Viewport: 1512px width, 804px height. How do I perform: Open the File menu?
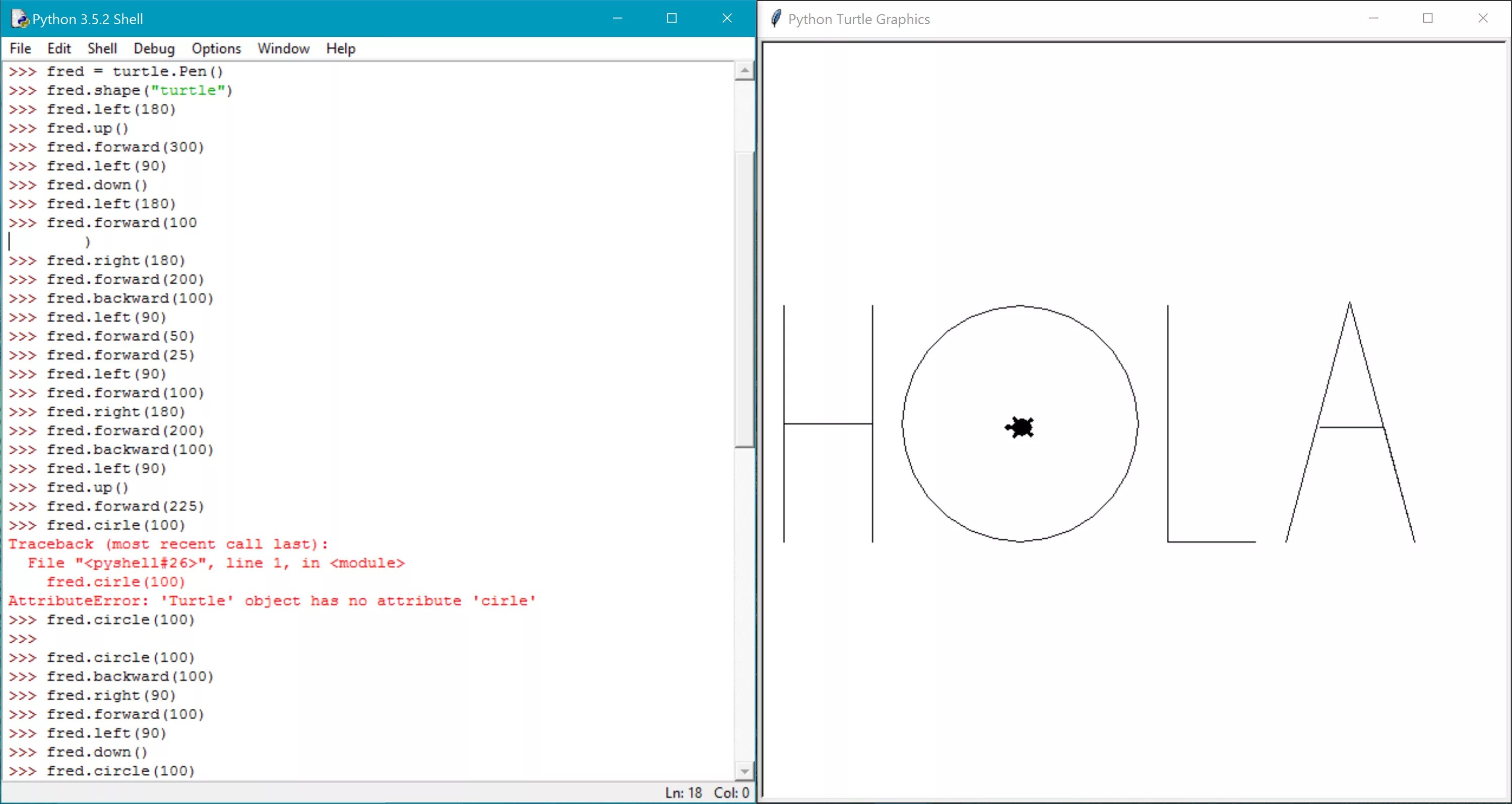click(x=21, y=49)
